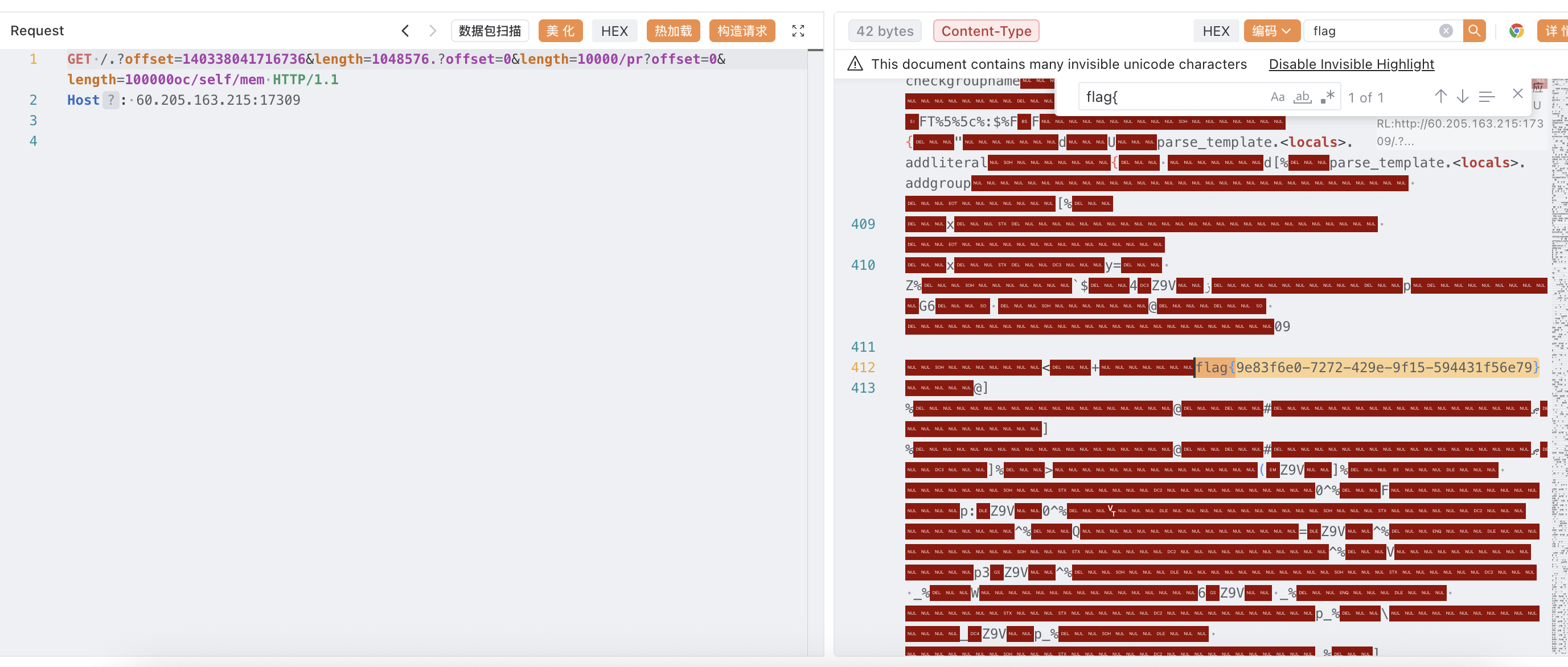
Task: Click the 42 bytes tag
Action: point(884,31)
